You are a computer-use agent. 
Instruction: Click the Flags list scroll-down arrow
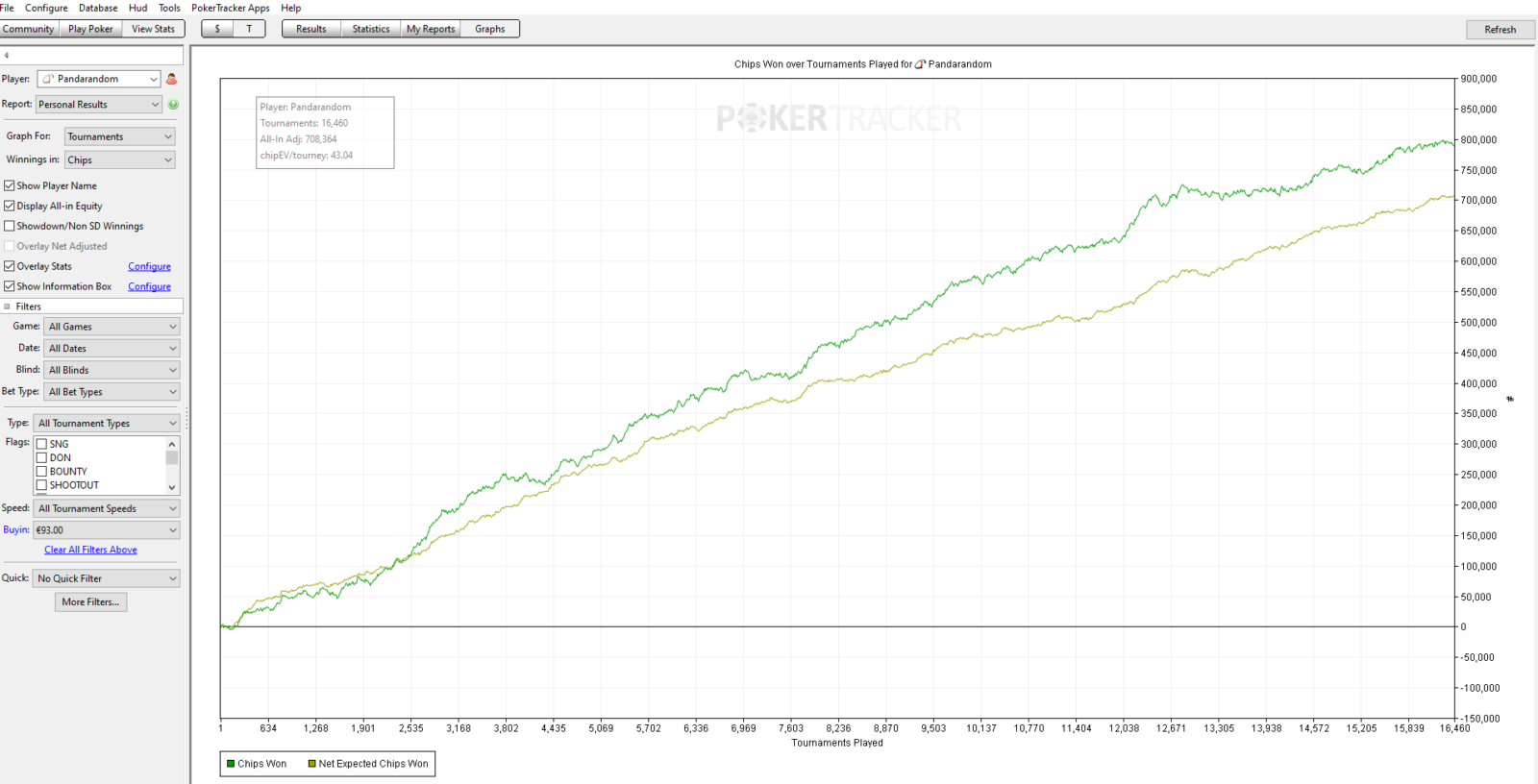172,487
